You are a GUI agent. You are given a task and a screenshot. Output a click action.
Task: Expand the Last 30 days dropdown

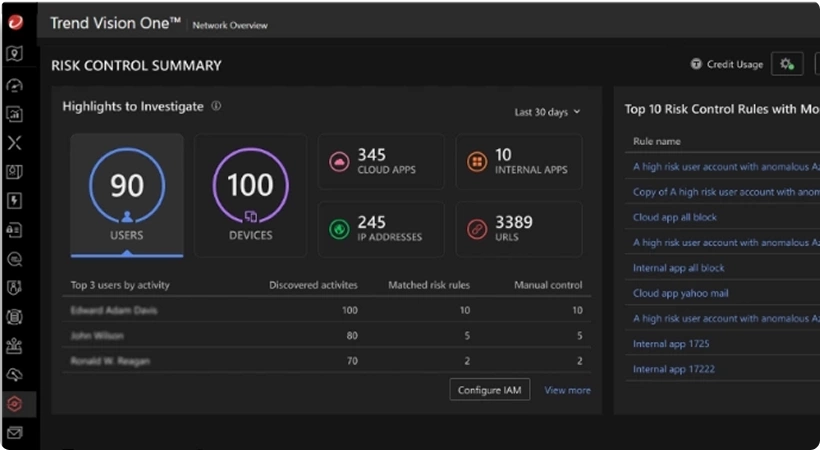pos(547,112)
